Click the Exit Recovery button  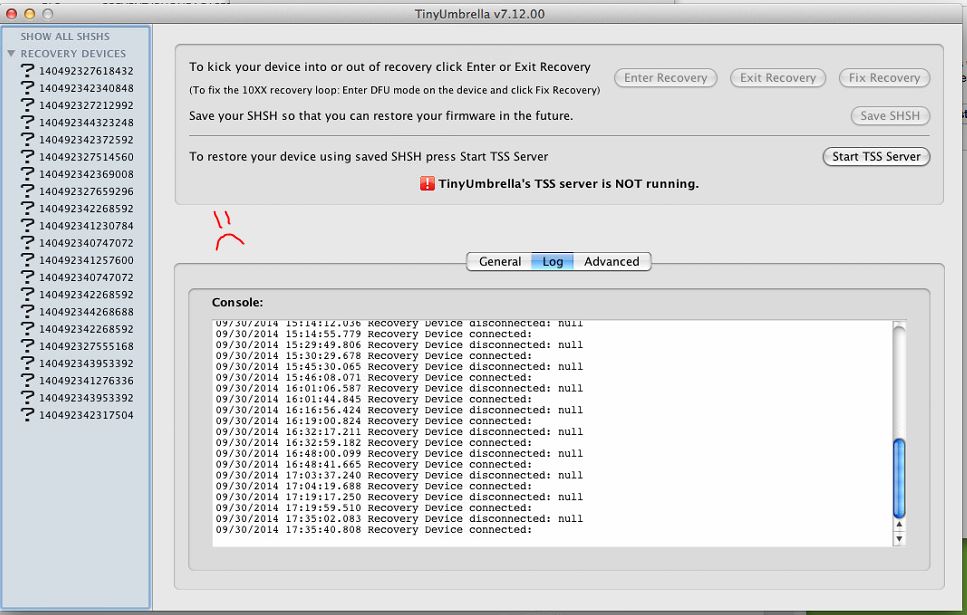[778, 78]
